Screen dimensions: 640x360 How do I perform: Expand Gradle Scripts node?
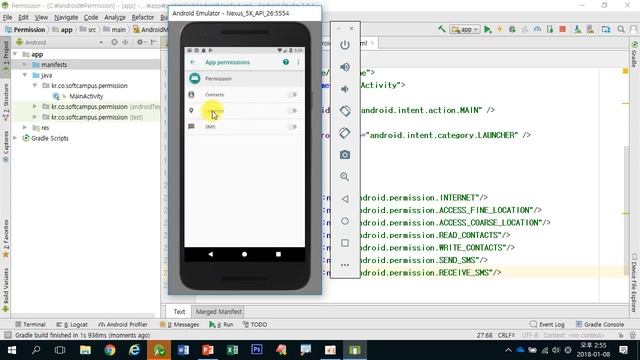tap(15, 138)
